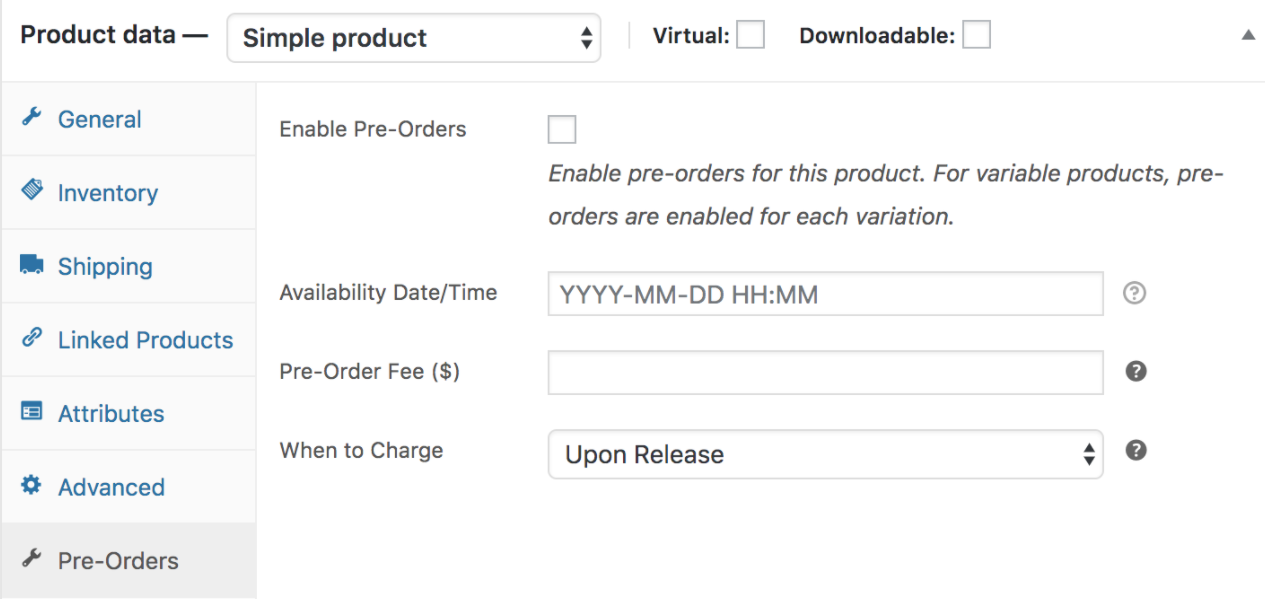The width and height of the screenshot is (1265, 599).
Task: Open the Linked Products tab
Action: click(145, 340)
